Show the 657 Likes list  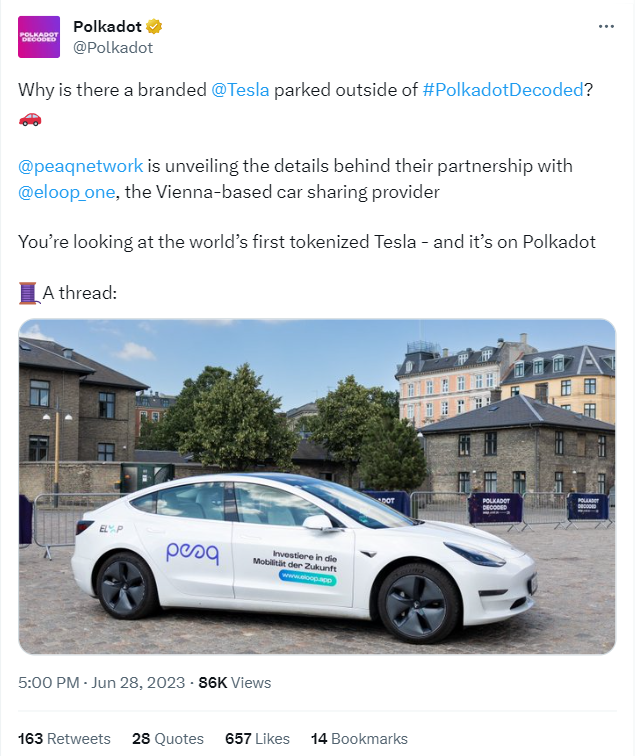256,738
